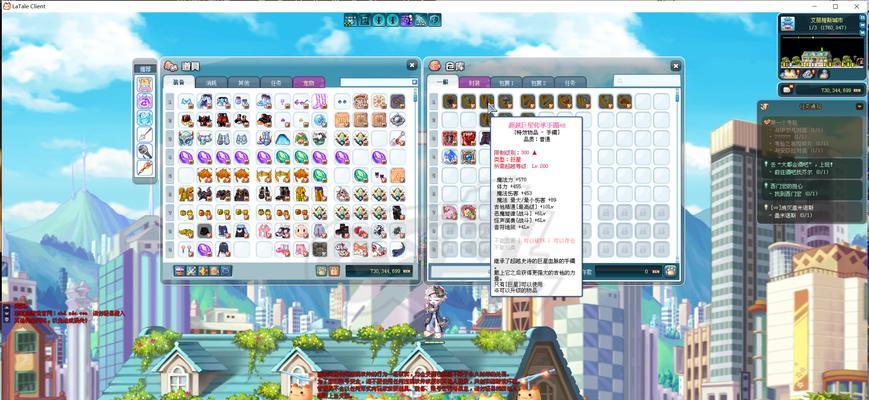This screenshot has width=869, height=400.
Task: Click the quest notification panel header icon
Action: pyautogui.click(x=765, y=106)
